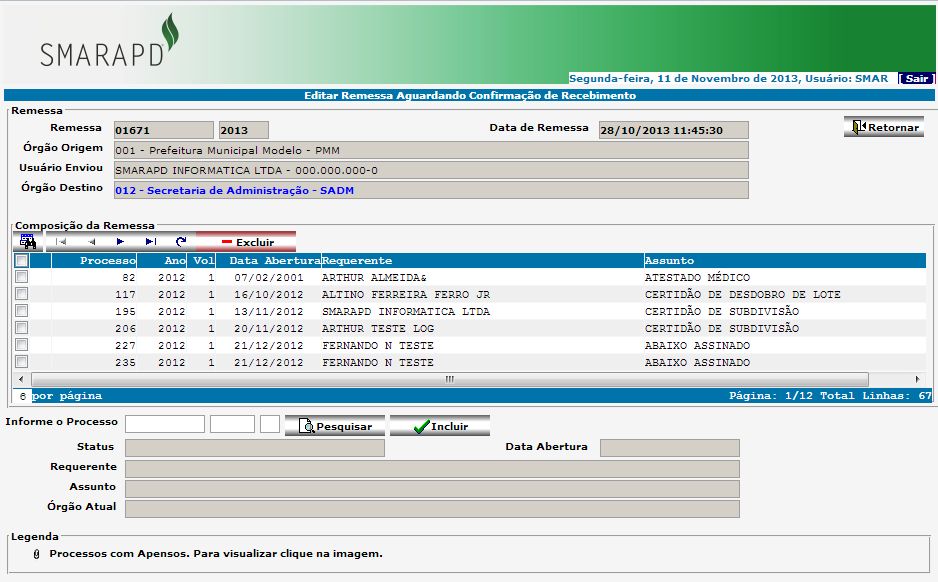The width and height of the screenshot is (938, 582).
Task: Click the Sair link
Action: [x=916, y=78]
